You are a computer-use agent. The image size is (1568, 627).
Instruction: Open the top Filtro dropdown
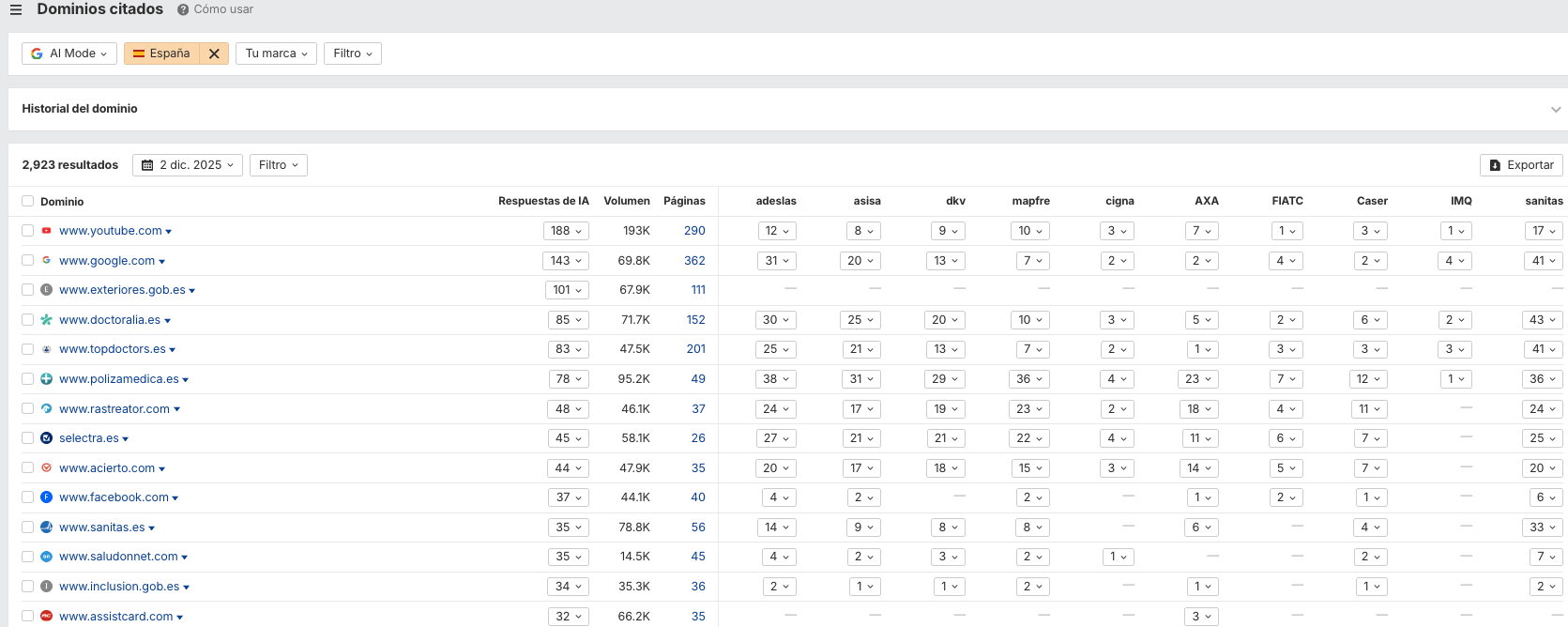point(353,54)
